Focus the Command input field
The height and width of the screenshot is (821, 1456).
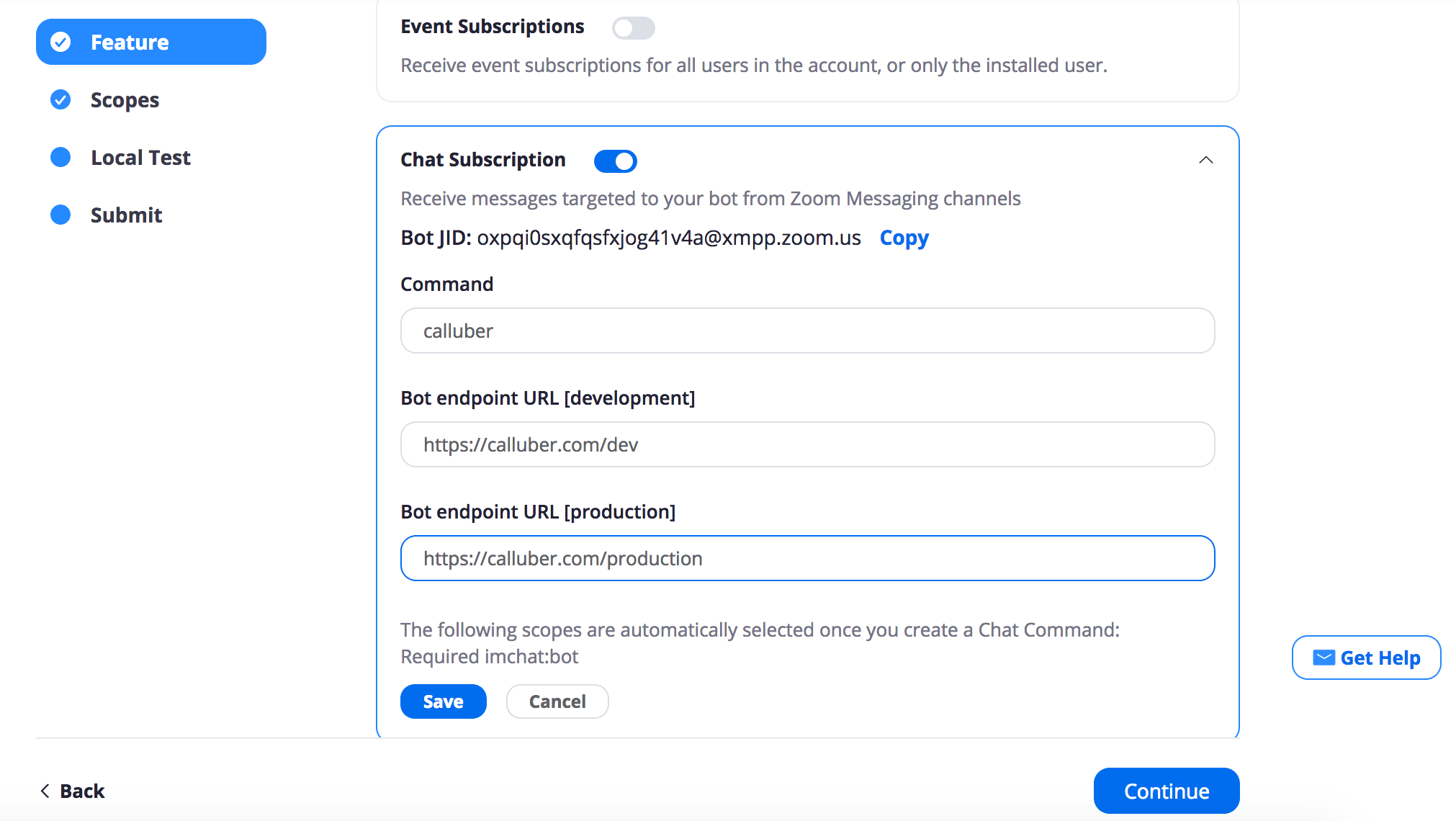click(x=808, y=331)
